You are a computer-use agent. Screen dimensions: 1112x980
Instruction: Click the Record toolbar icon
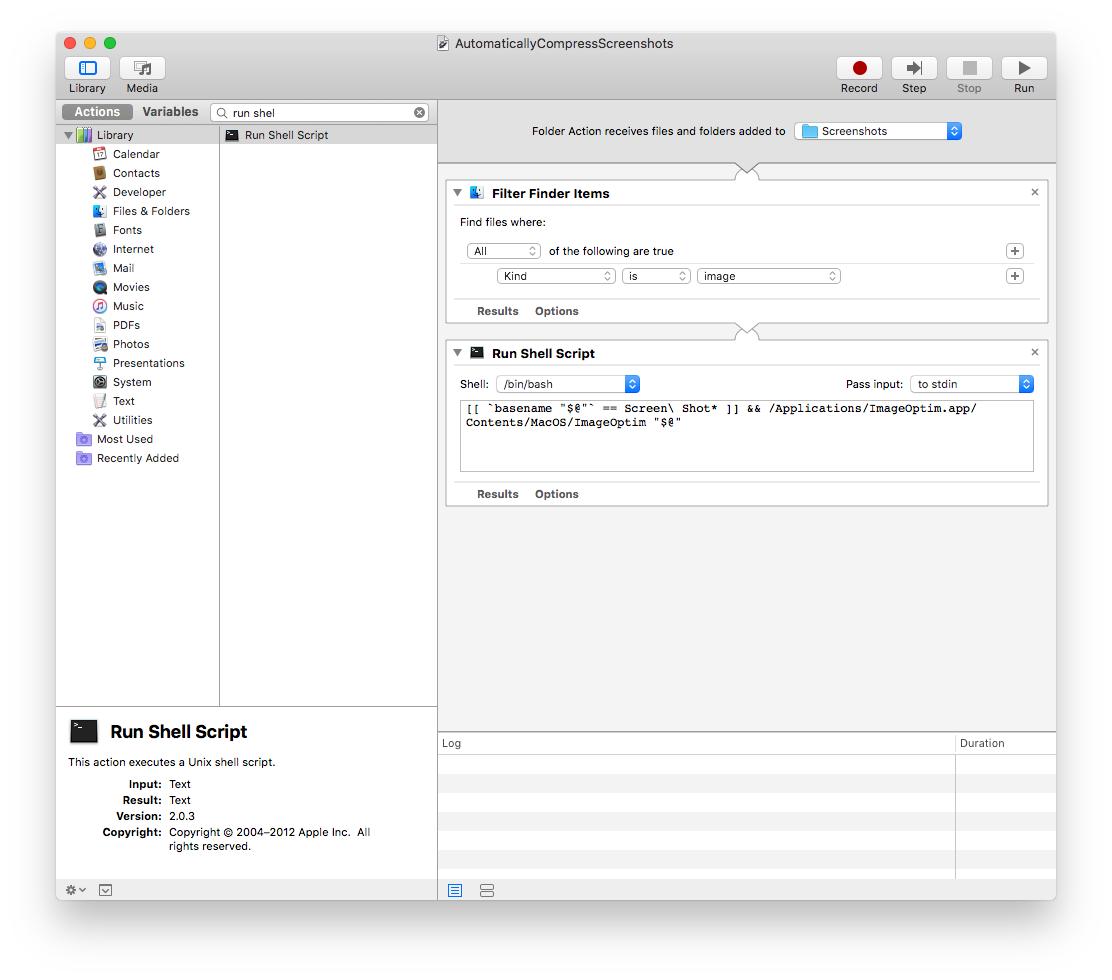point(859,70)
